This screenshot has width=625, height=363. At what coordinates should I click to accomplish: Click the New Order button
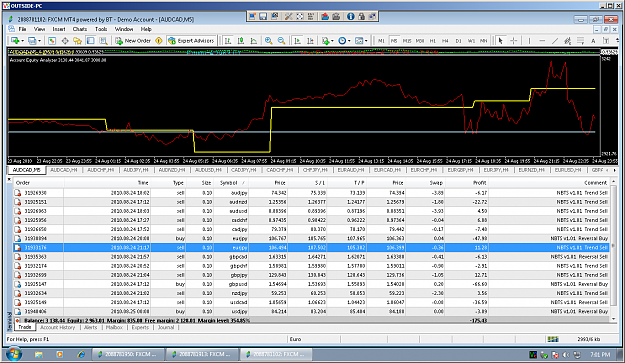click(133, 41)
